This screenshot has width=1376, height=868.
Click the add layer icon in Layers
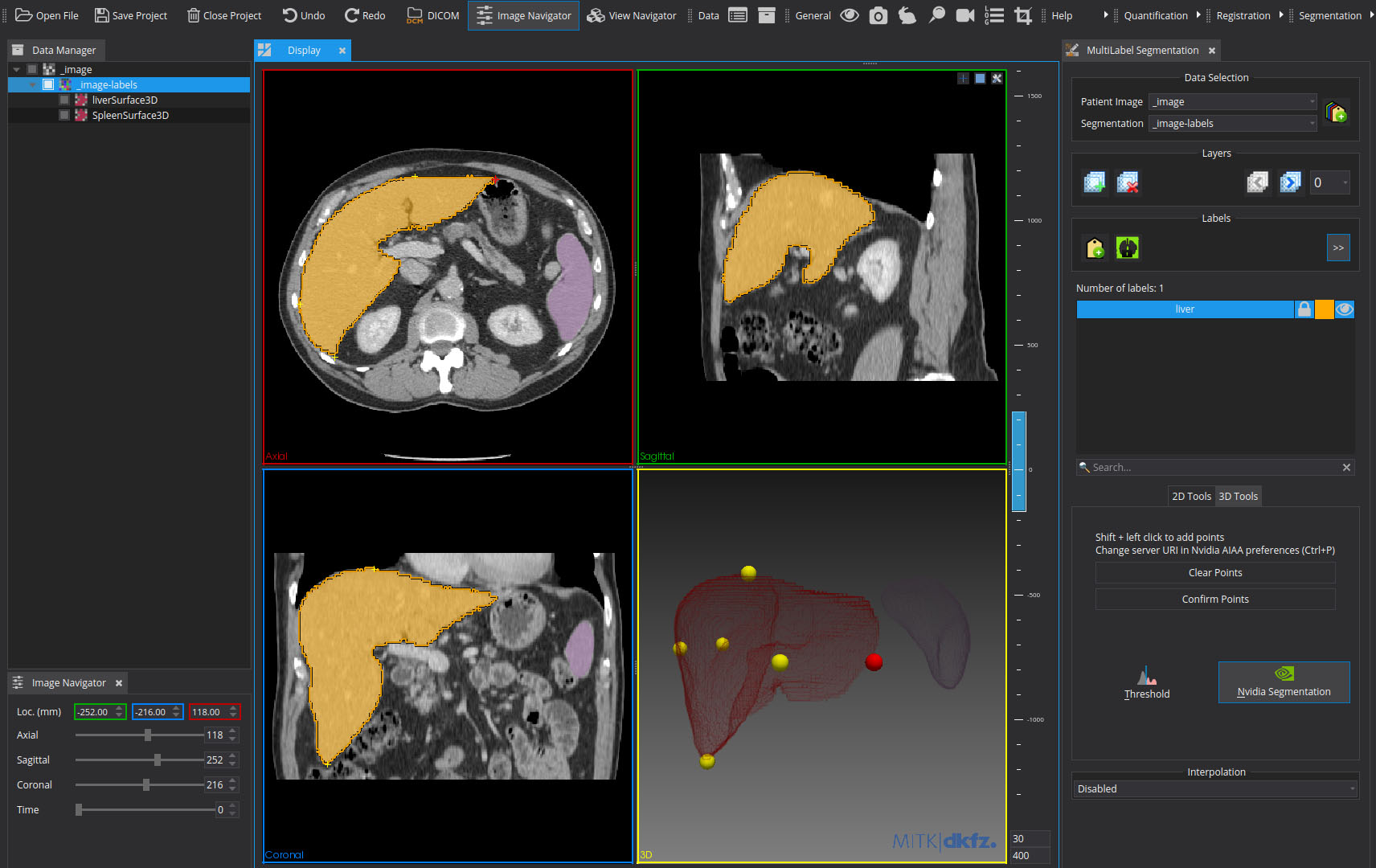pos(1094,182)
